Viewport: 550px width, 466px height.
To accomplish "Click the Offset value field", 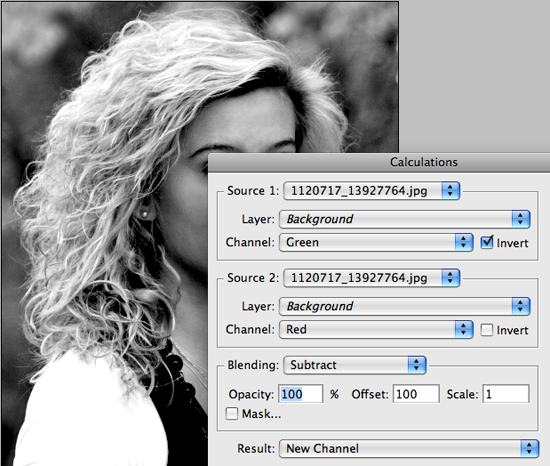I will 416,394.
